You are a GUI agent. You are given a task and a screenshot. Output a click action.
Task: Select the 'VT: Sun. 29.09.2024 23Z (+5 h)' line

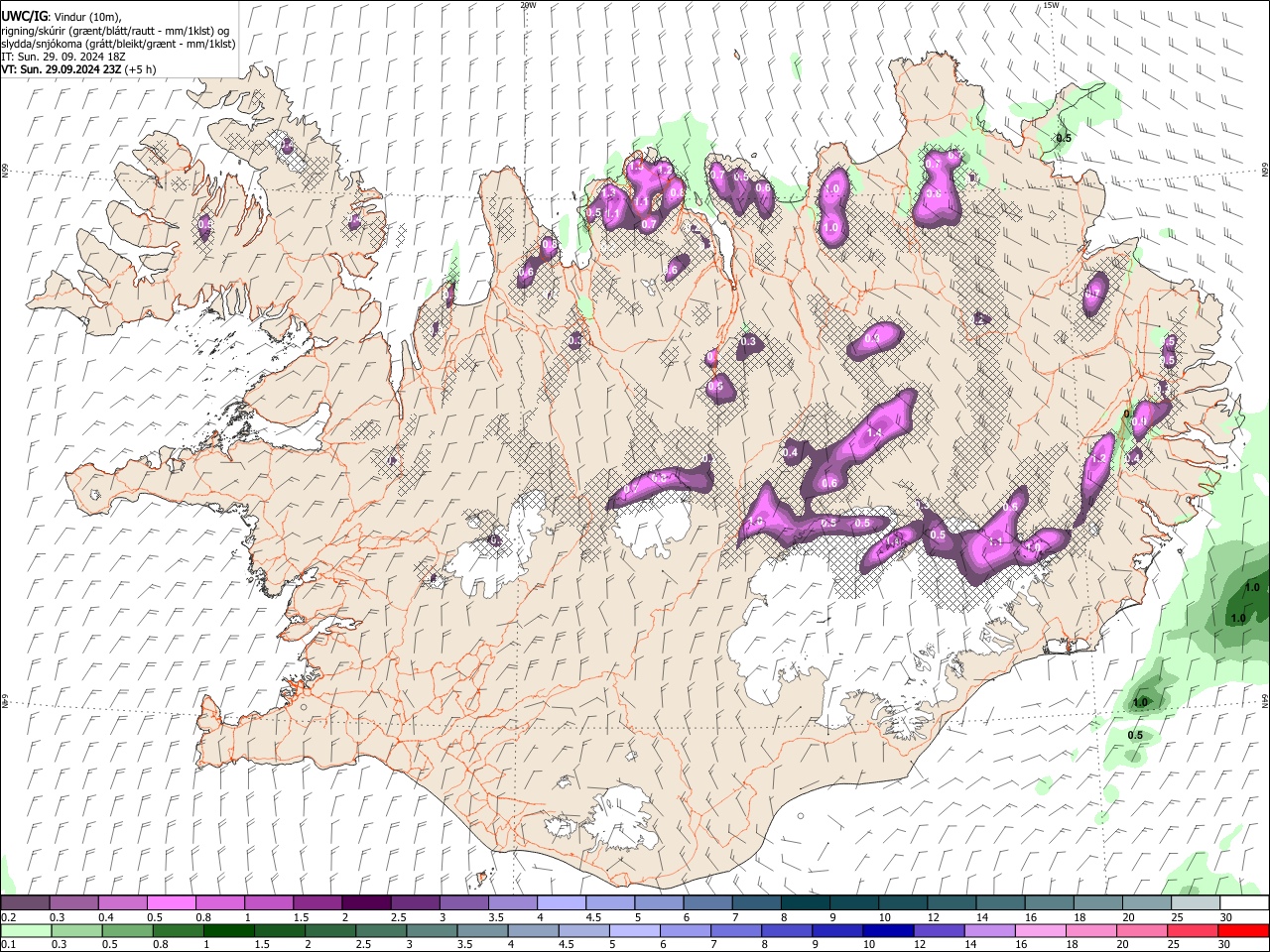click(78, 69)
